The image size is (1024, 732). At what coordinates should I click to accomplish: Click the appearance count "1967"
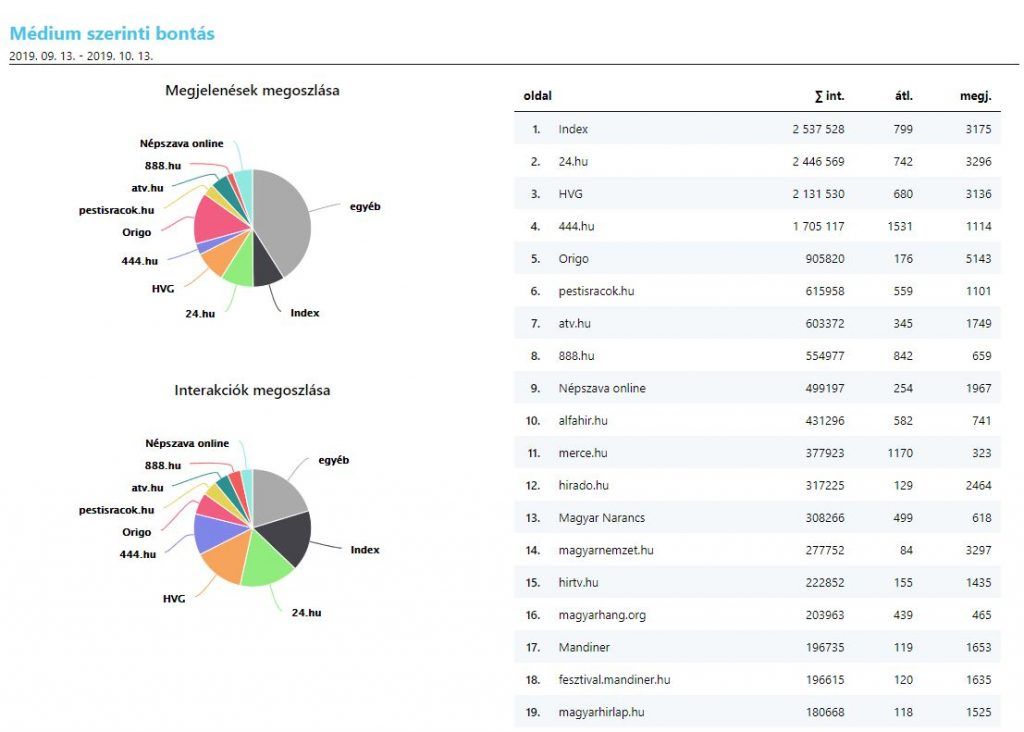click(978, 388)
